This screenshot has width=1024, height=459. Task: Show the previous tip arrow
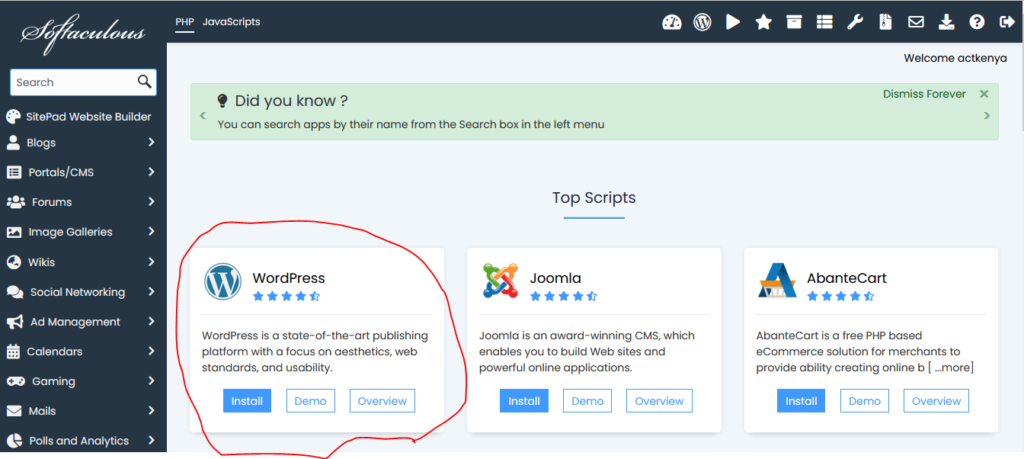202,116
